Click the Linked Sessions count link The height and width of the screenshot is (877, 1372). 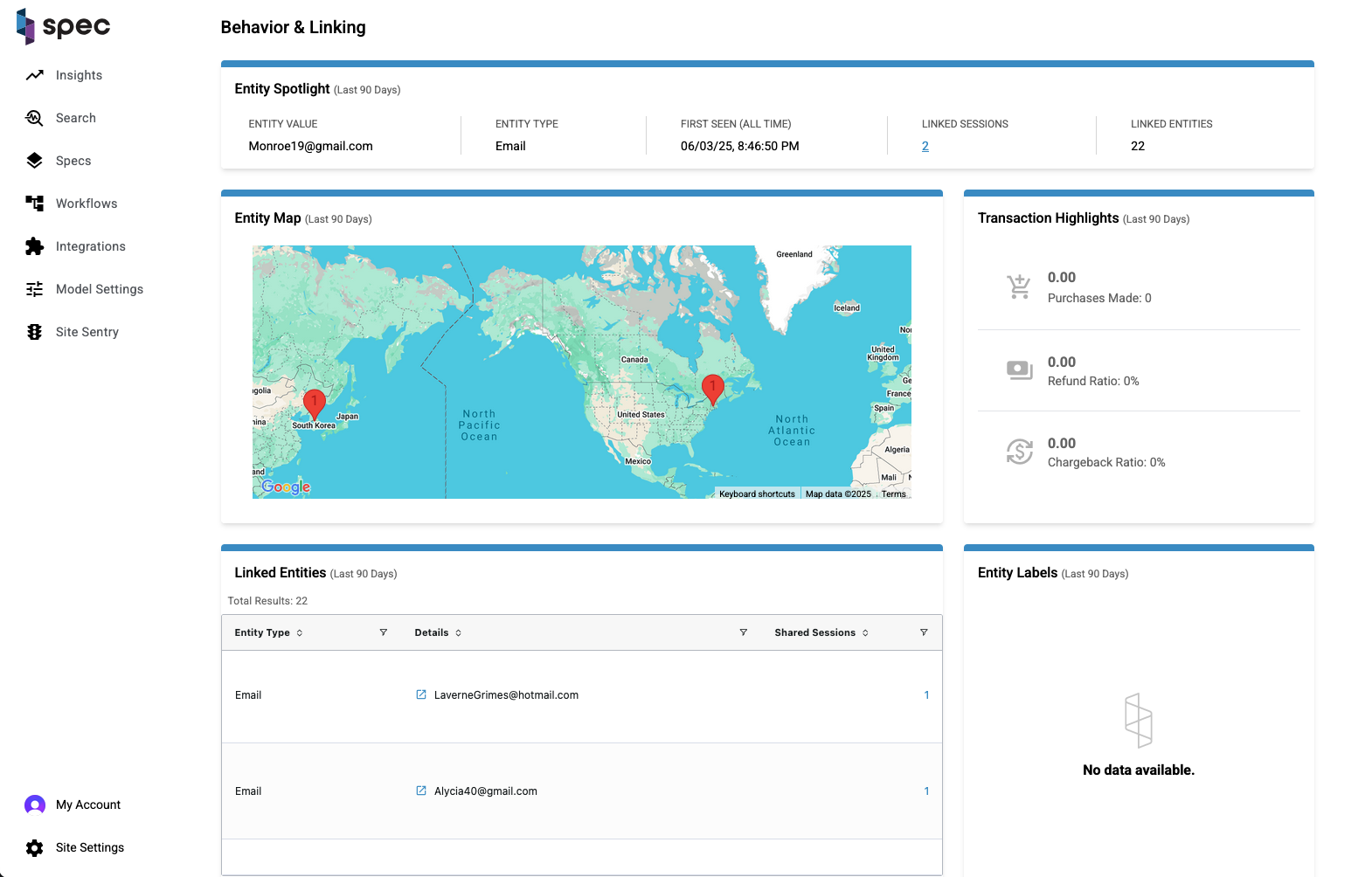(x=925, y=146)
